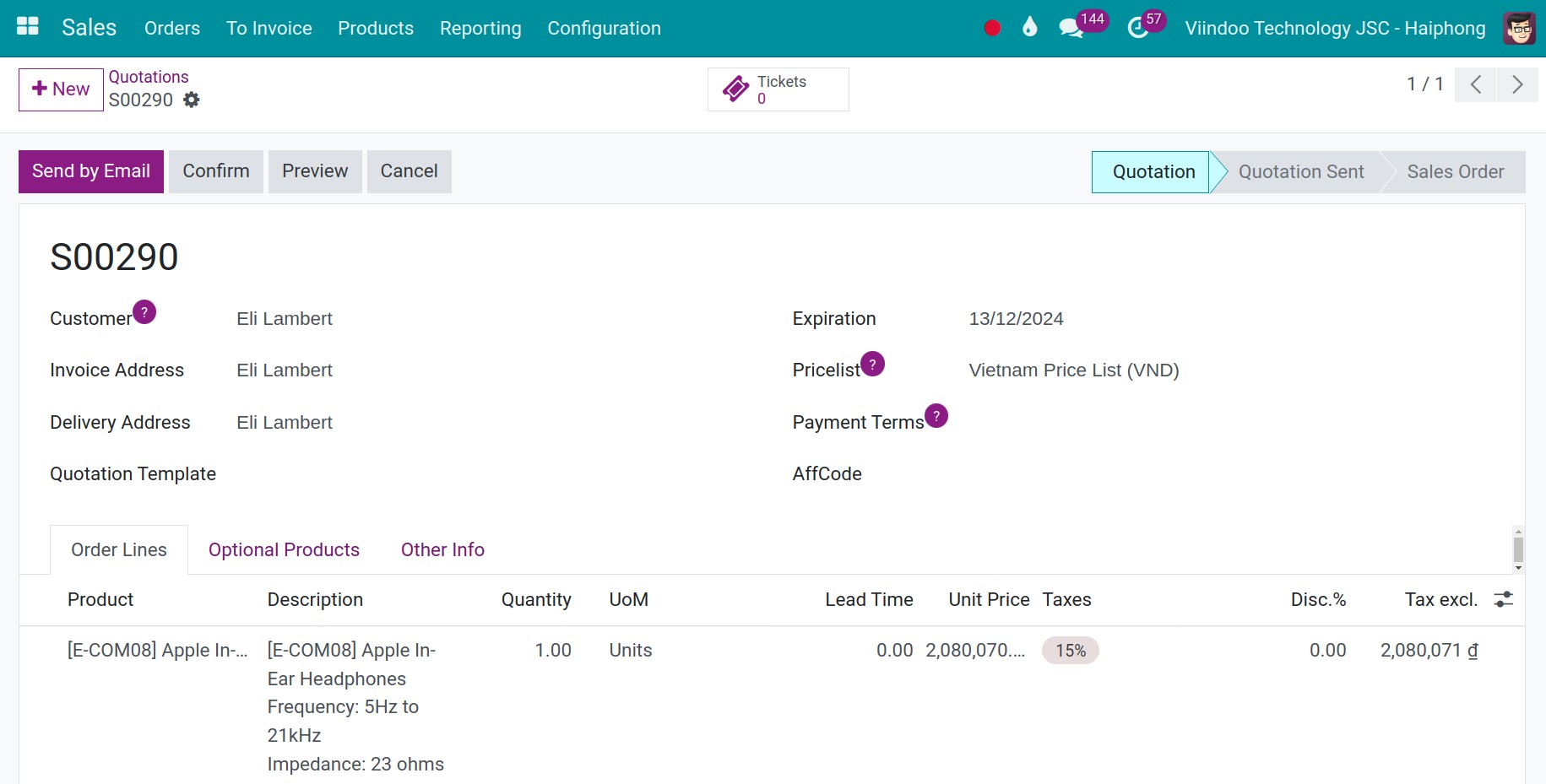The height and width of the screenshot is (784, 1546).
Task: Click the Quantity column header
Action: tap(536, 600)
